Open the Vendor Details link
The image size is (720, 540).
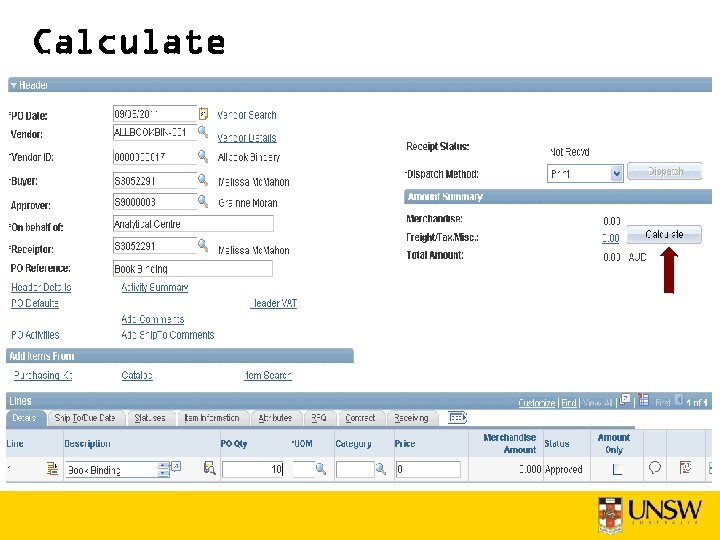tap(247, 138)
